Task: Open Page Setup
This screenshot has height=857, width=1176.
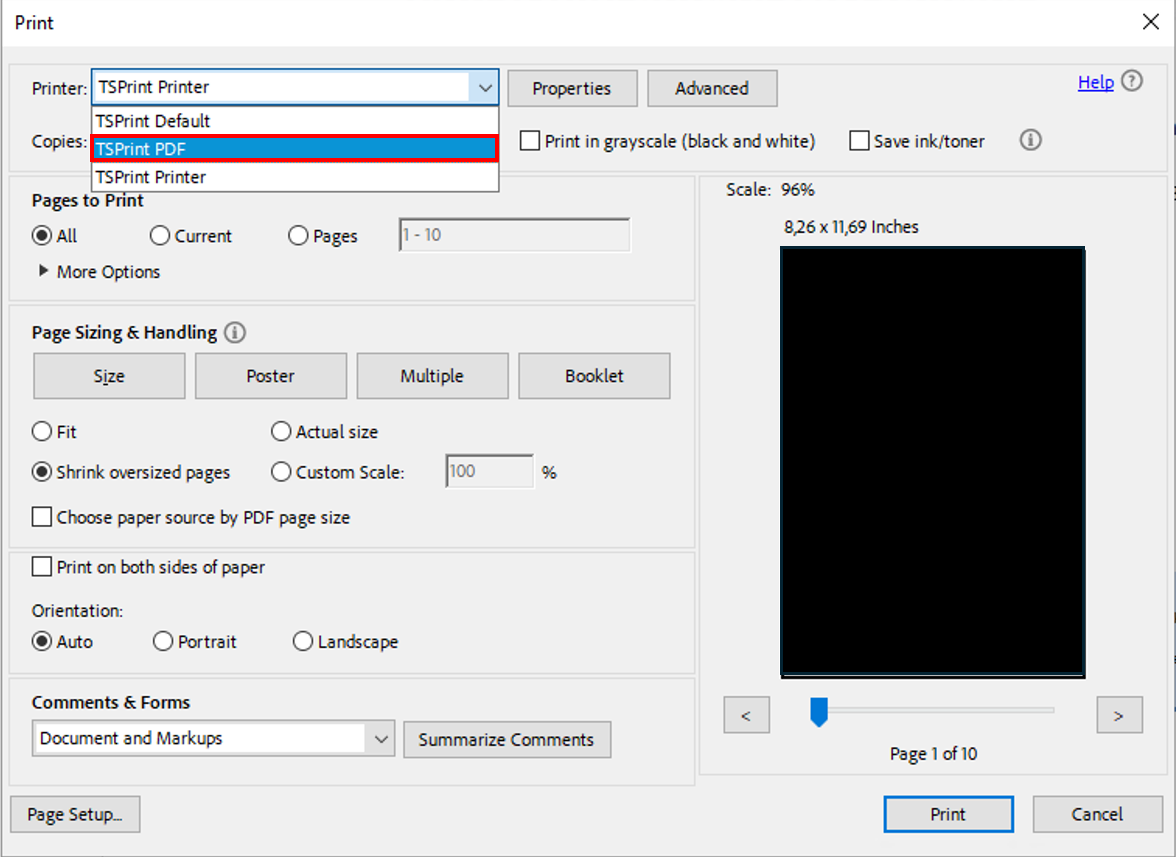Action: (x=75, y=814)
